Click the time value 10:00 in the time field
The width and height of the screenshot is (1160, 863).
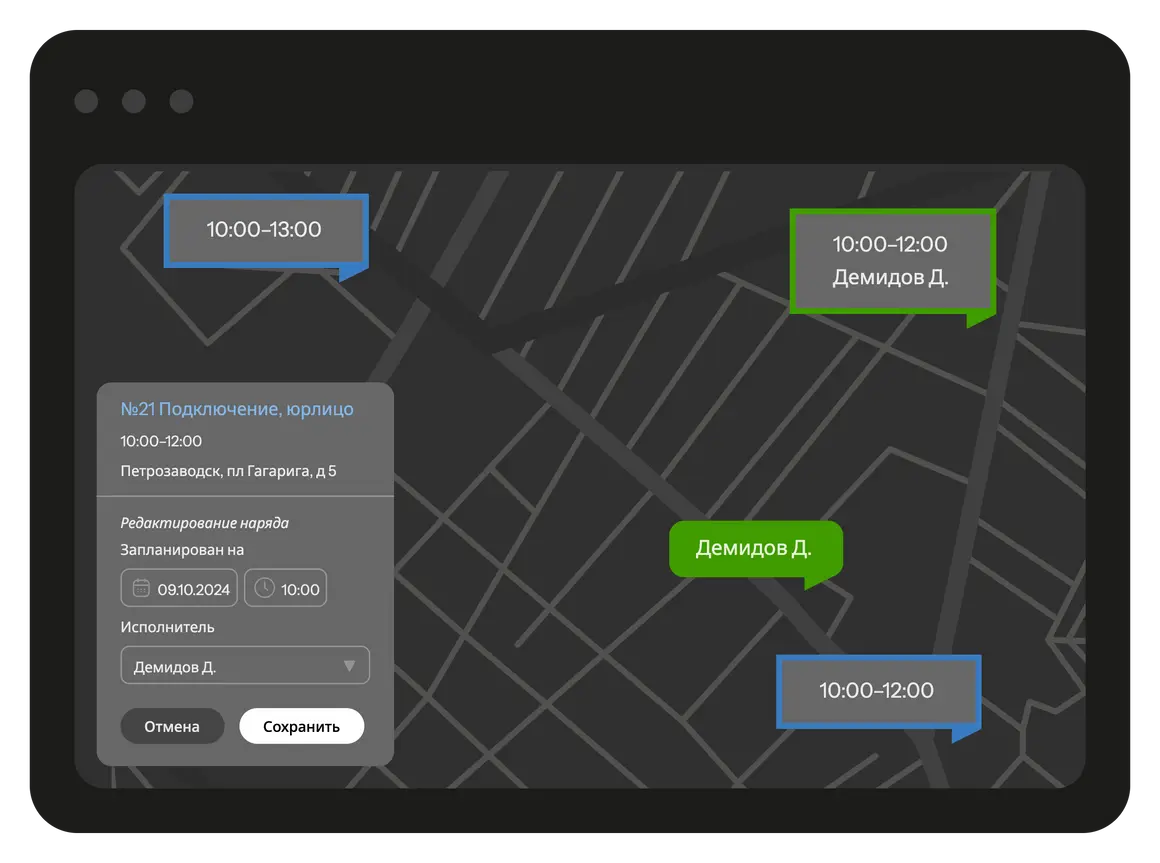(x=300, y=589)
